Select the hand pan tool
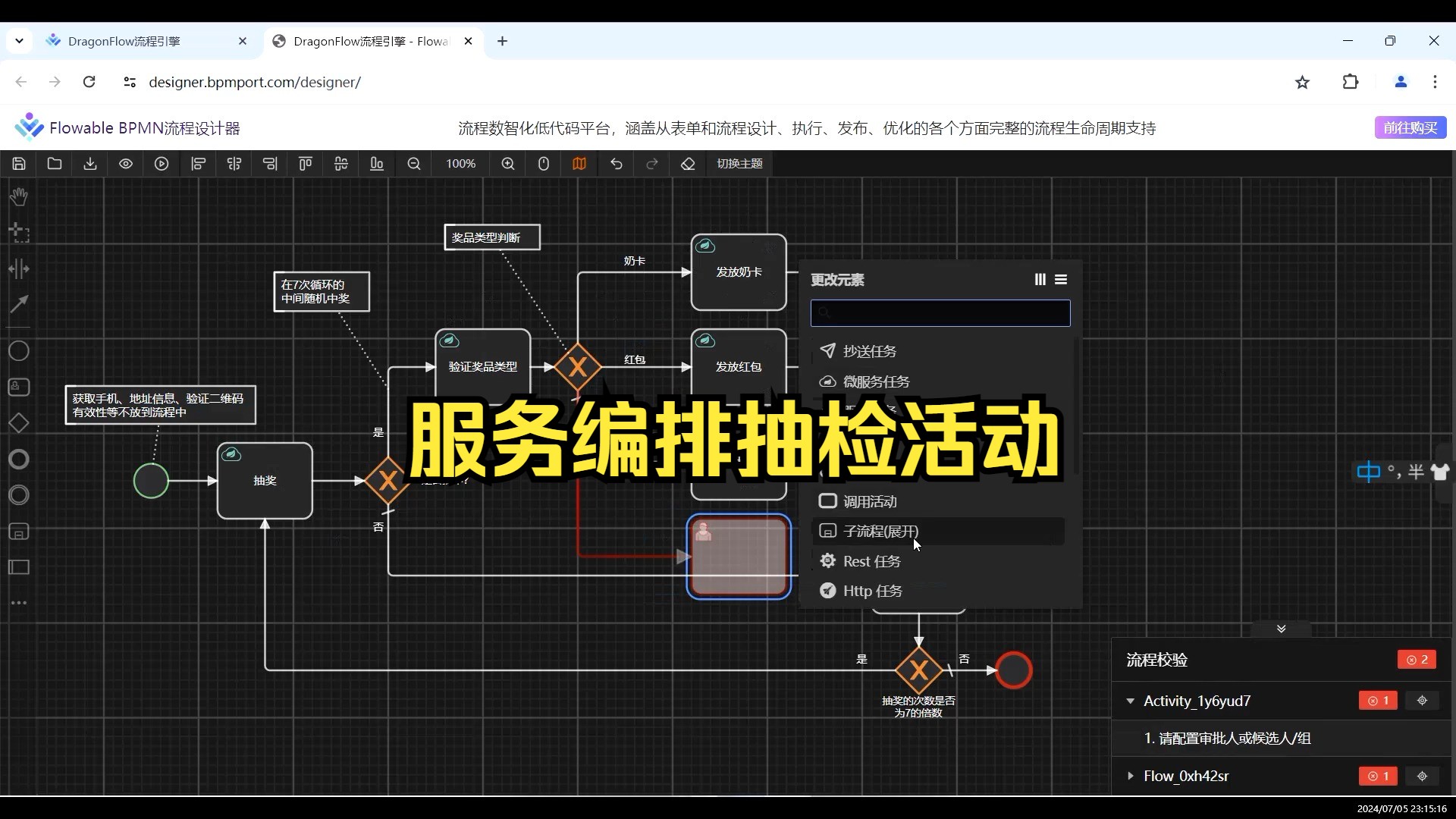The height and width of the screenshot is (819, 1456). tap(18, 196)
